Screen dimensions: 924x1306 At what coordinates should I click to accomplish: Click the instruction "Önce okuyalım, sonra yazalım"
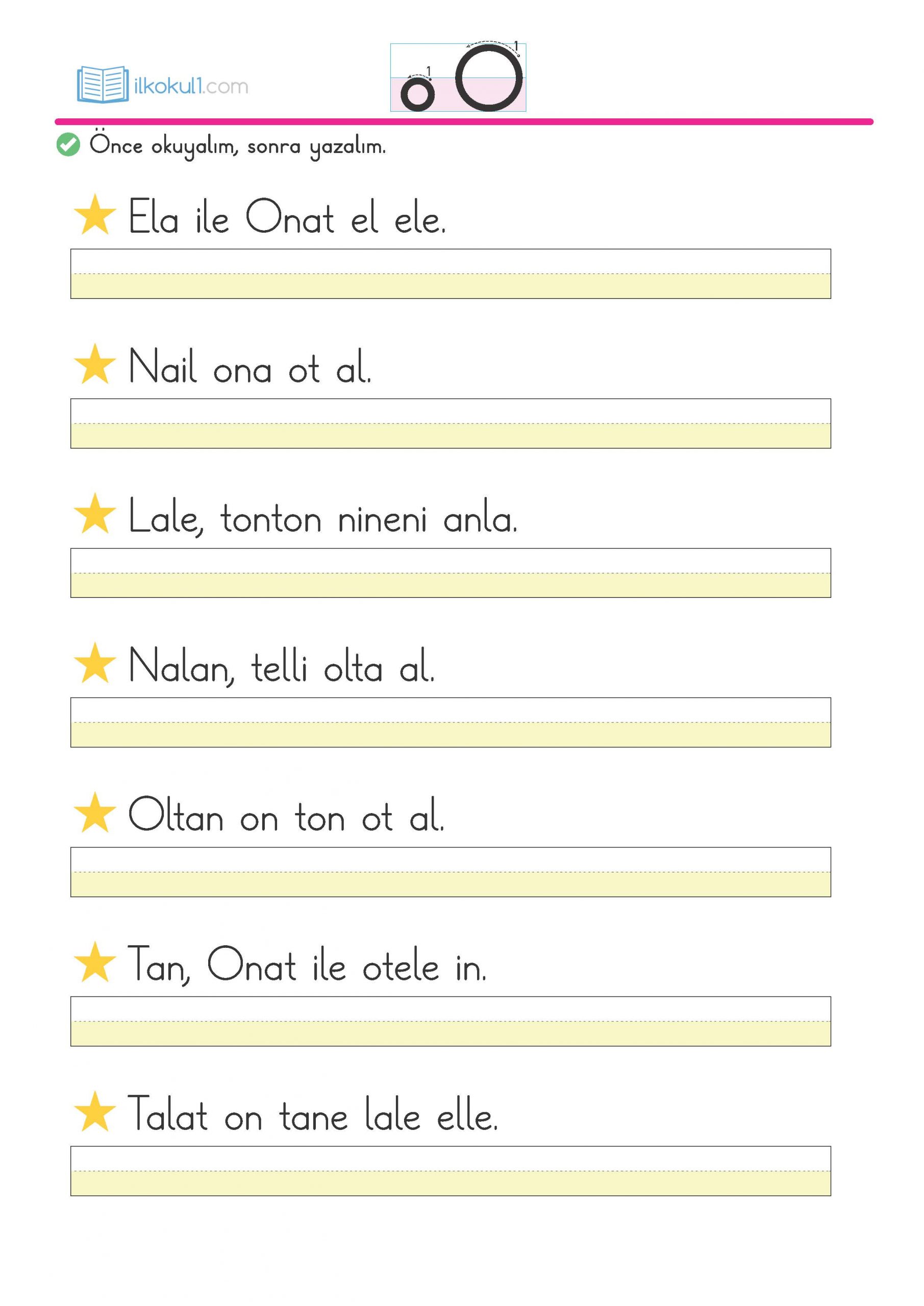pos(237,146)
